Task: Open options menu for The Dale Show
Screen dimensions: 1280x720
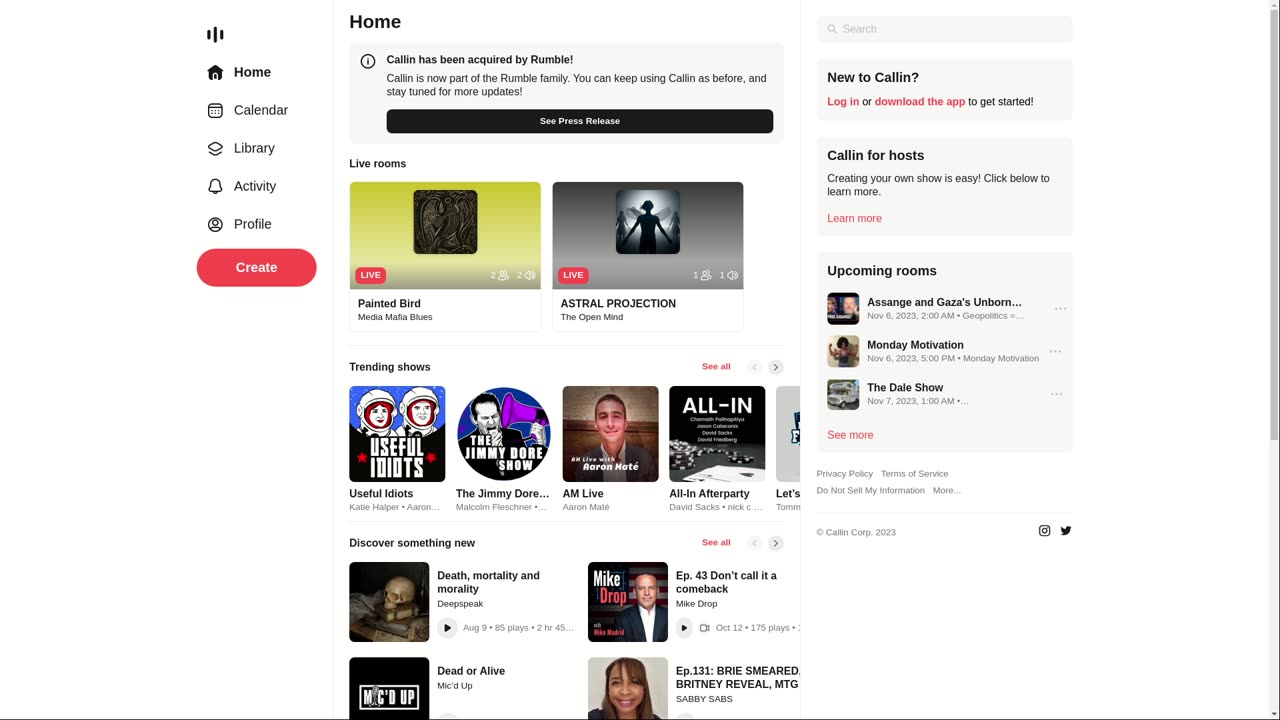Action: click(x=1057, y=394)
